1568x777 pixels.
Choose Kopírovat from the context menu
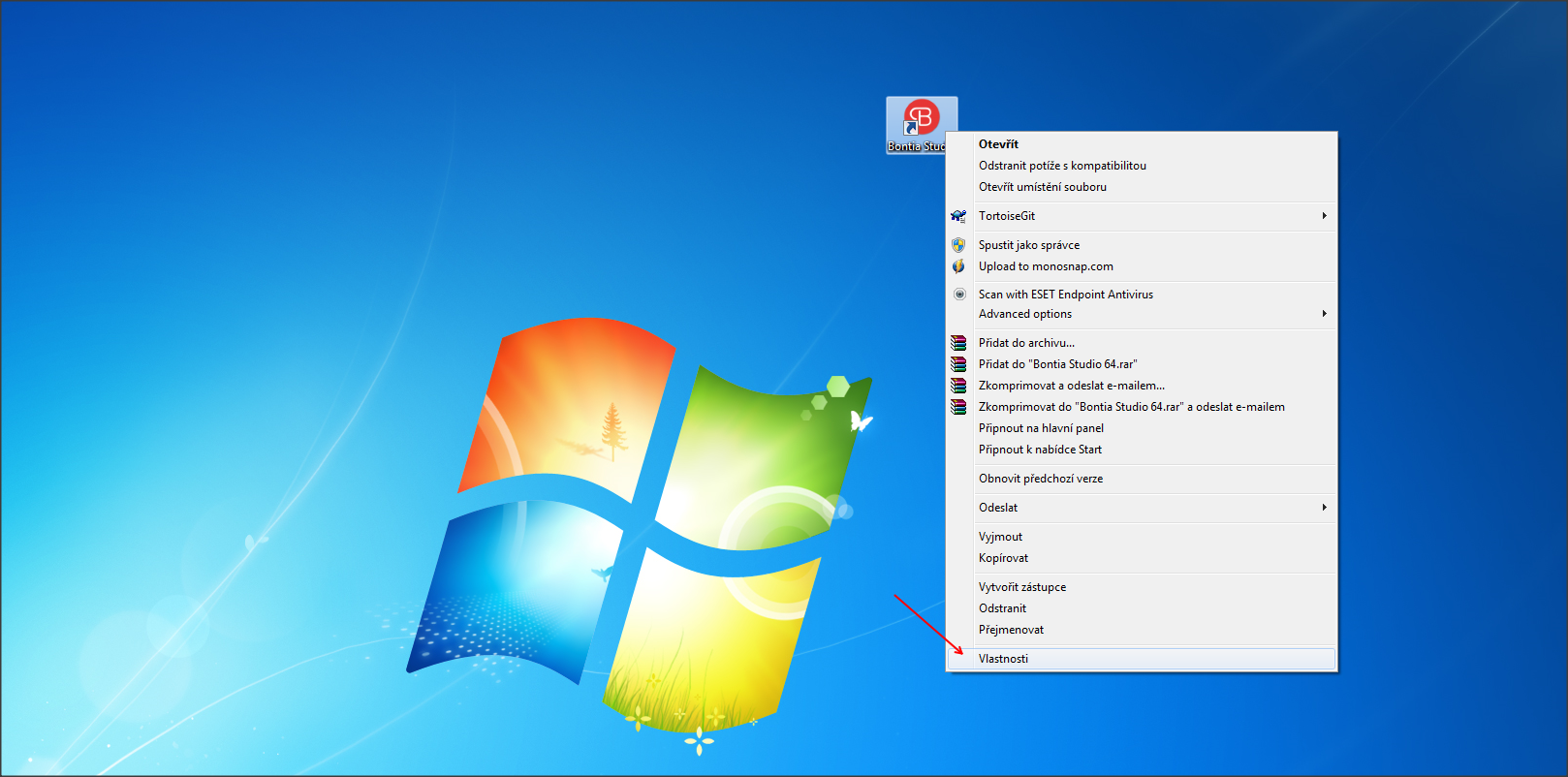1142,558
